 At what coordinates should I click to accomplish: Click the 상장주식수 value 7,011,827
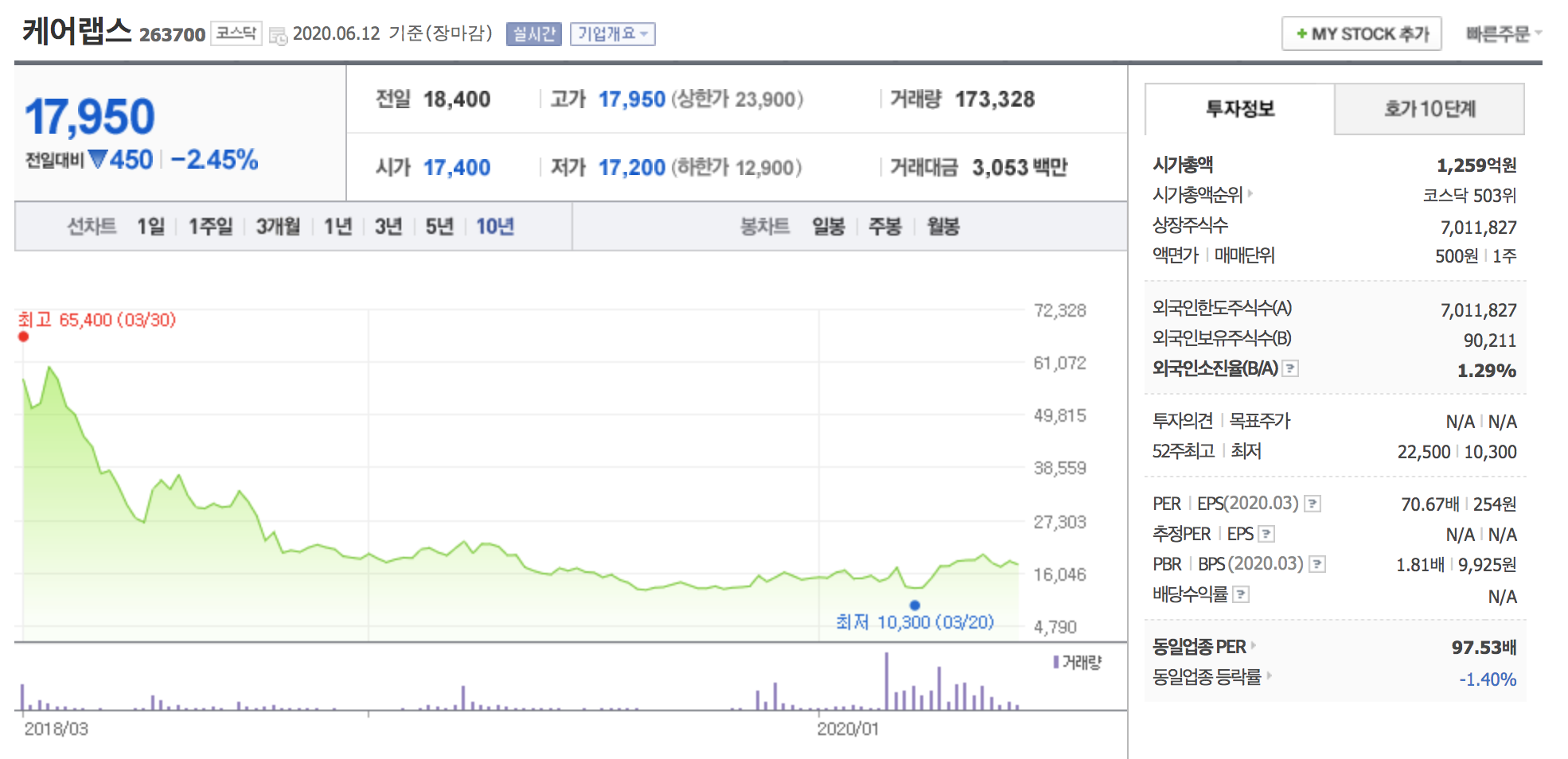[1479, 228]
